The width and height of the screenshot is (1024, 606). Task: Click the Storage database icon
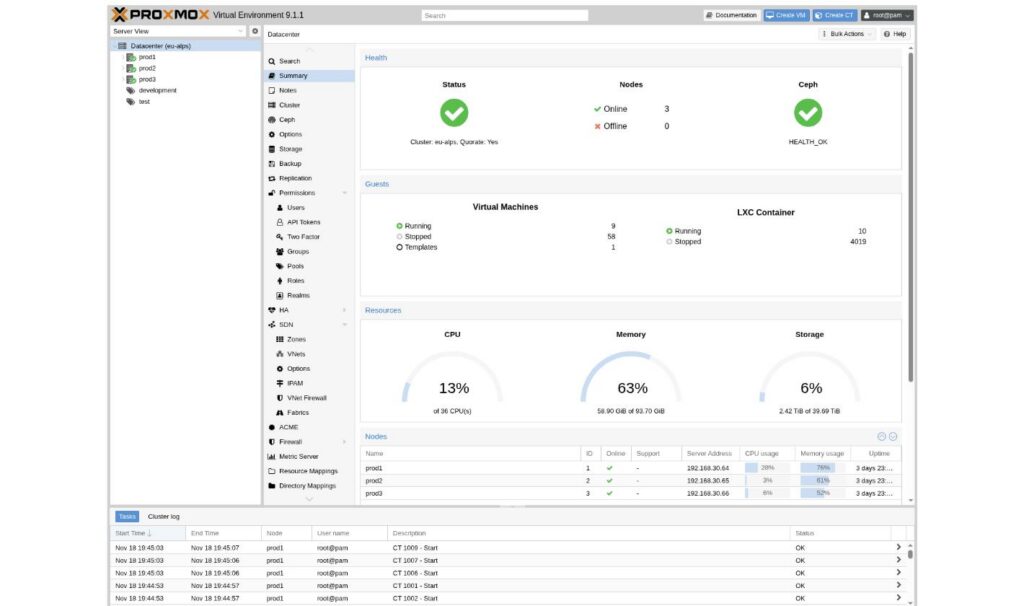pyautogui.click(x=272, y=150)
